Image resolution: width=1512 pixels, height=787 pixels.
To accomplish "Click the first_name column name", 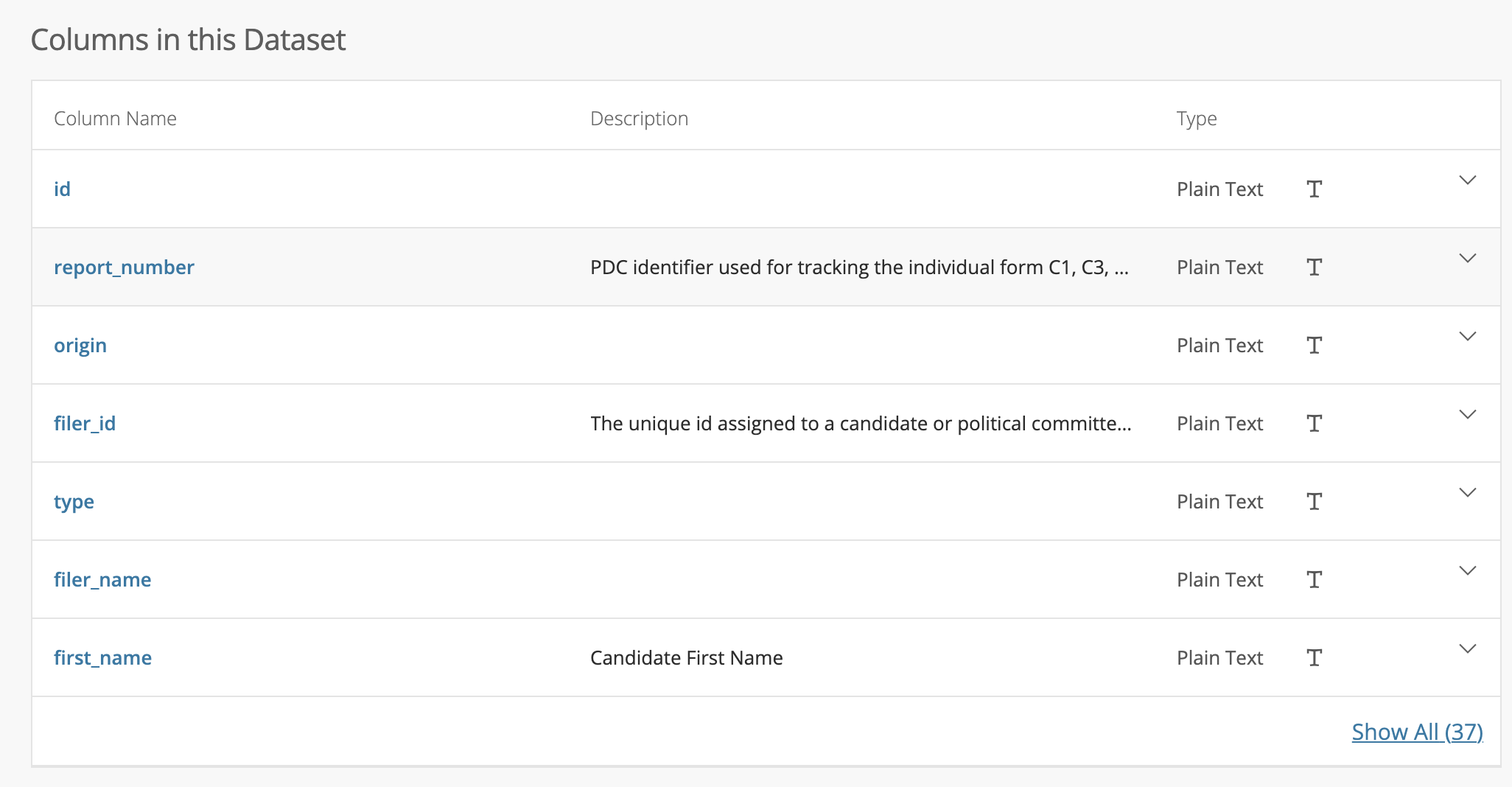I will [102, 658].
